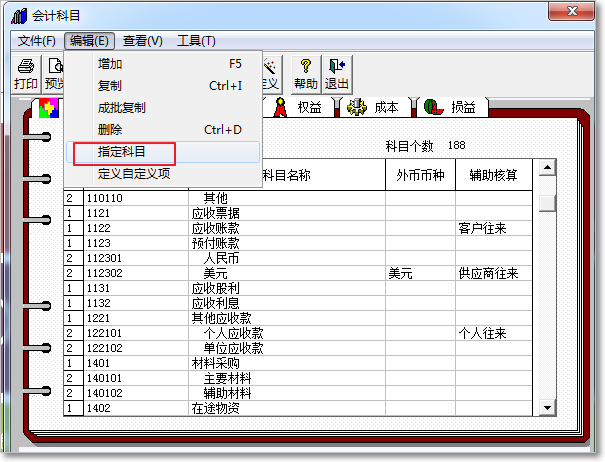Click account code 122102
605x462 pixels.
click(x=105, y=348)
